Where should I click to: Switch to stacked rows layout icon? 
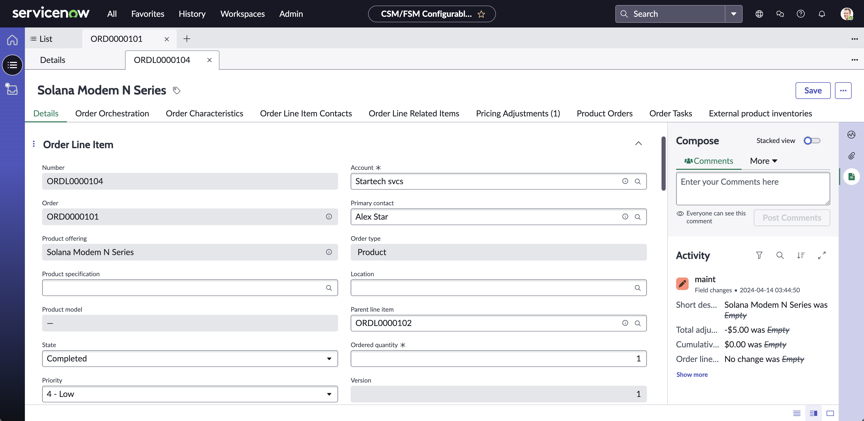796,413
